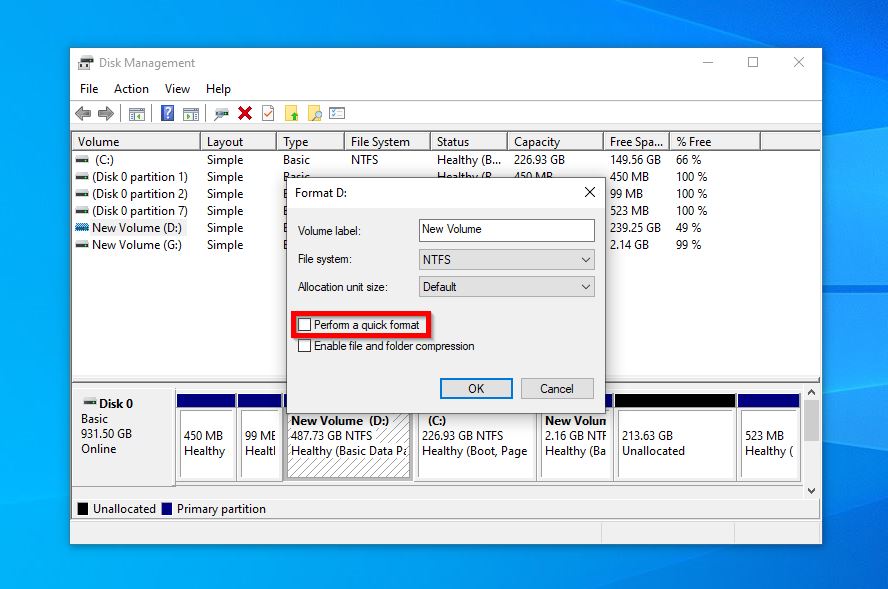This screenshot has height=589, width=888.
Task: Click drive icon beside New Volume (D:)
Action: (x=82, y=228)
